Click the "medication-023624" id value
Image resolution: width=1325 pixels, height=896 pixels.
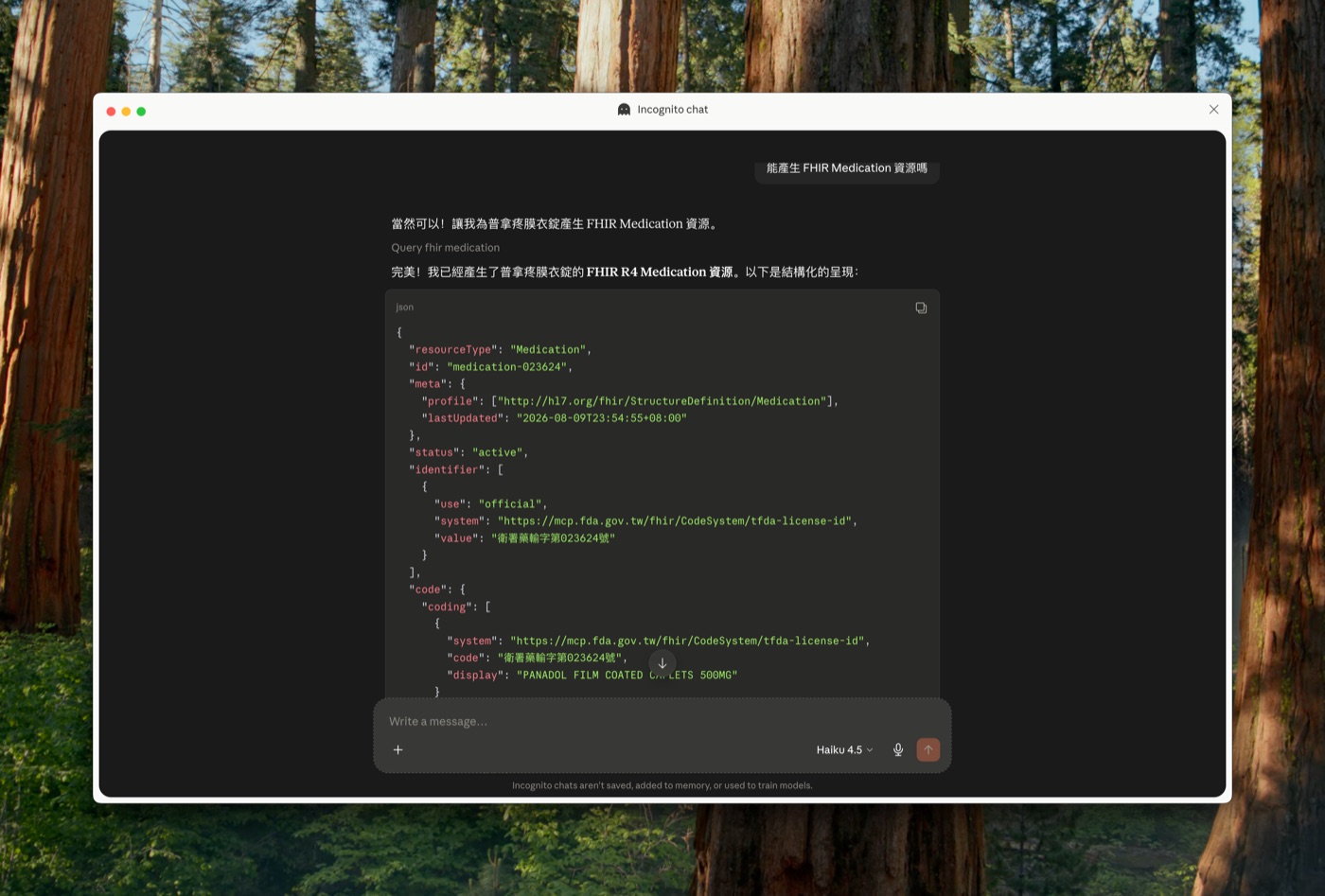click(507, 367)
